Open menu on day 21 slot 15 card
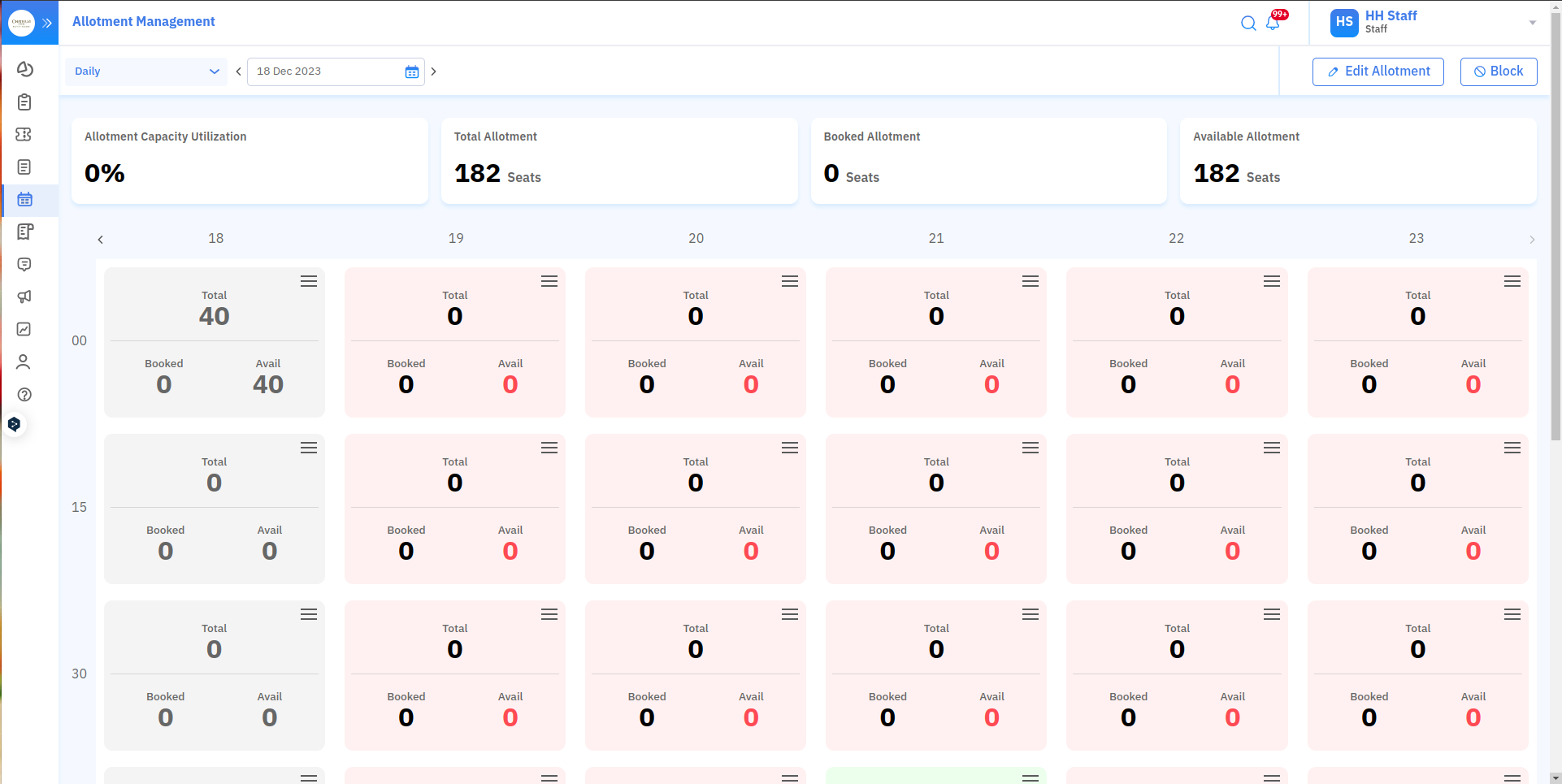 [x=1030, y=448]
